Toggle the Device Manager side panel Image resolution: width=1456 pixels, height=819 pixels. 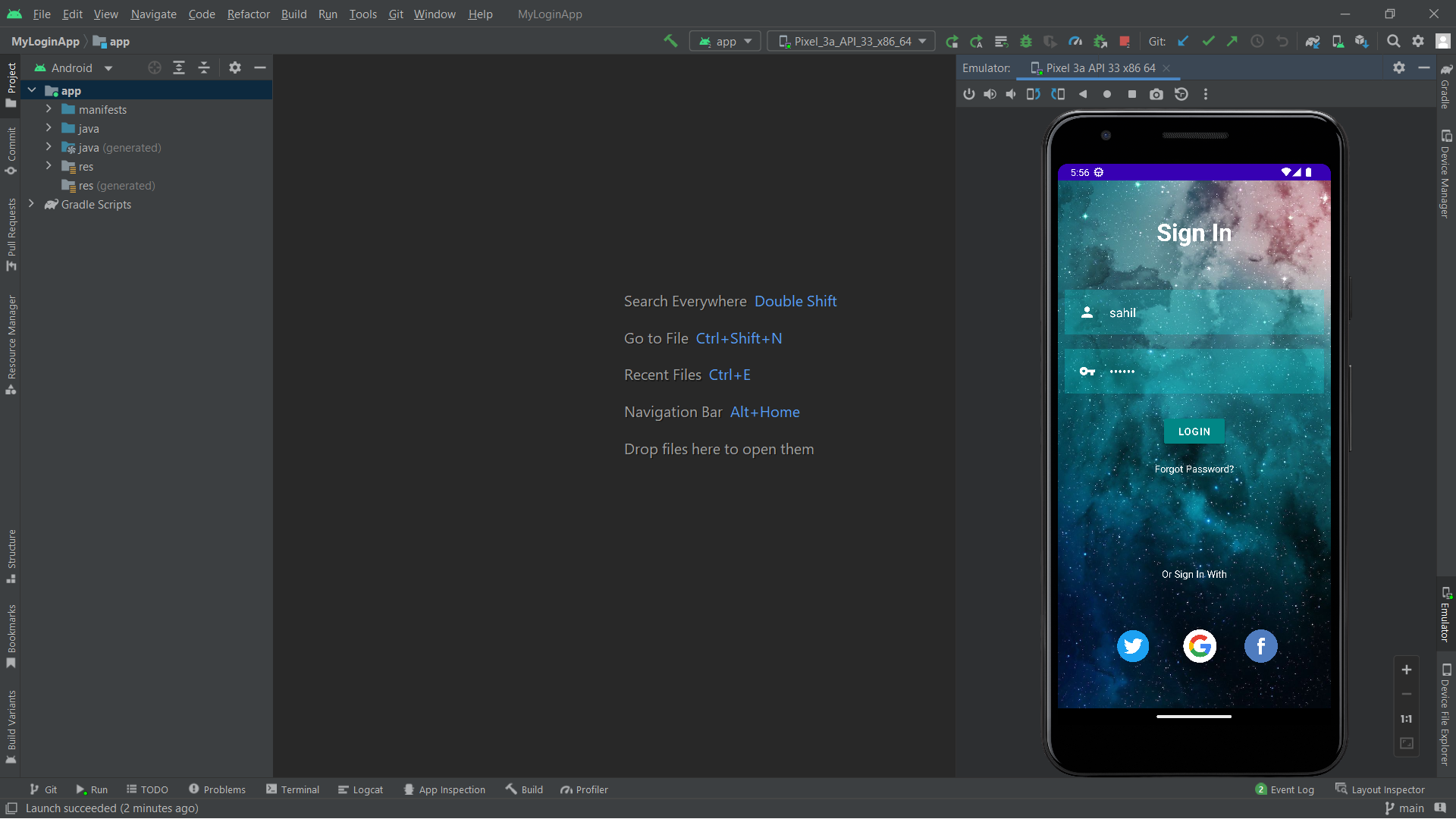[x=1445, y=174]
